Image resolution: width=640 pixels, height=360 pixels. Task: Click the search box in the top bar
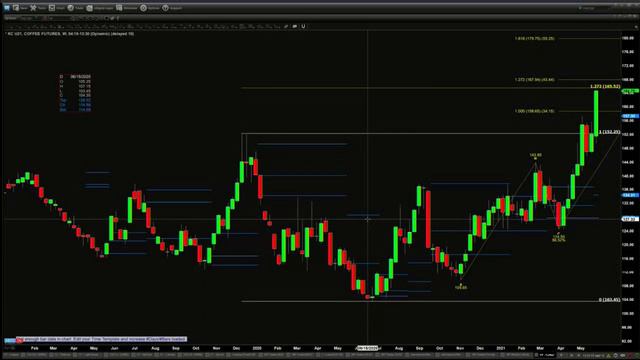(594, 8)
